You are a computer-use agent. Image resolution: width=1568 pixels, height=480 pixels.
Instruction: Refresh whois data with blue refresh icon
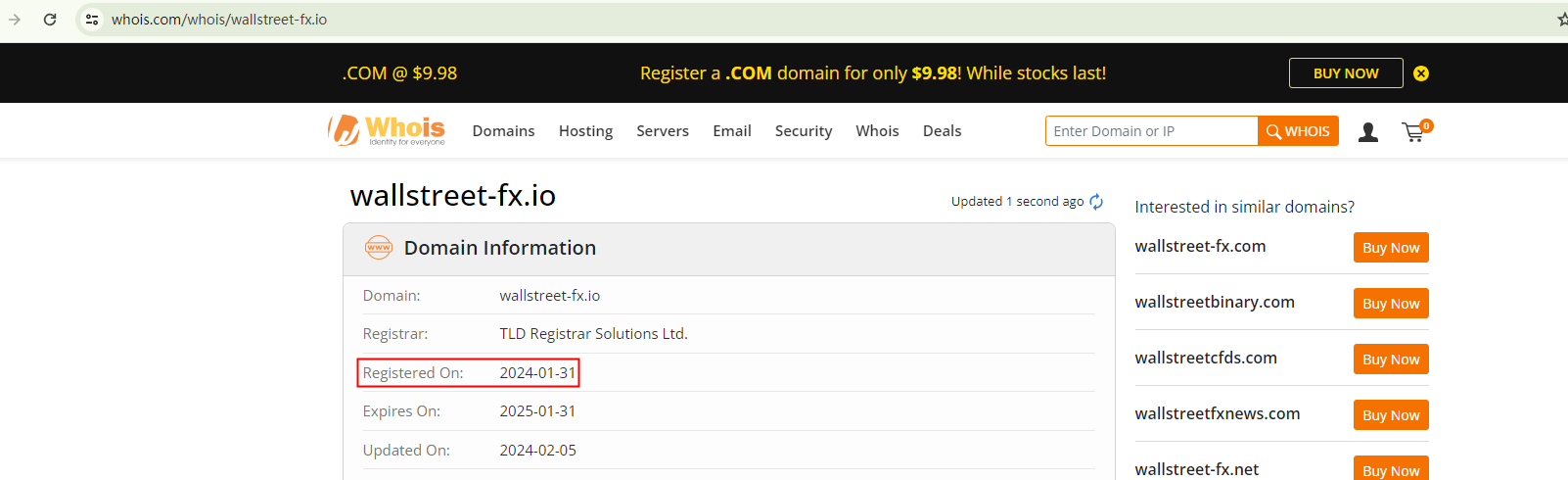point(1096,201)
